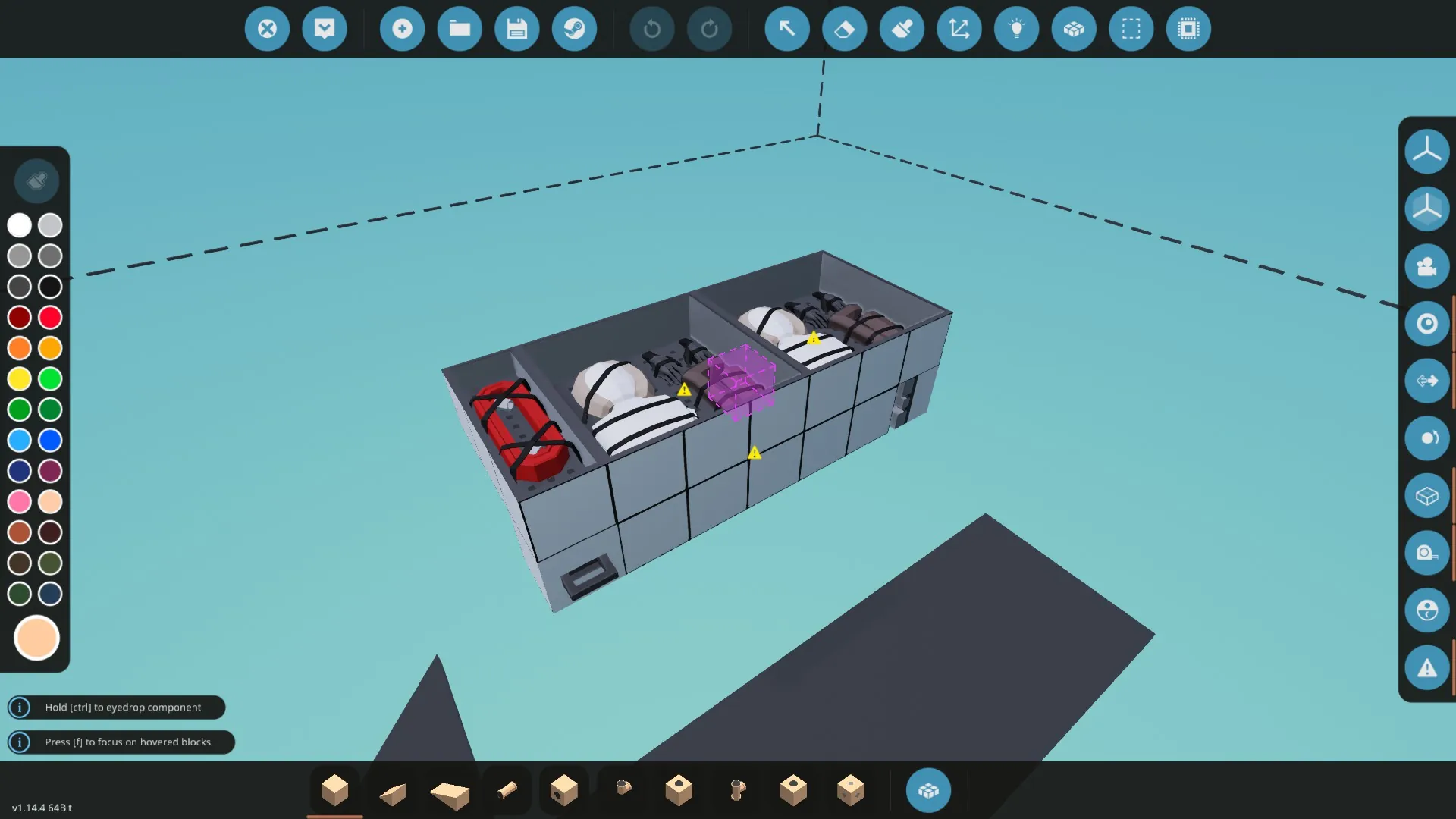Select the paint brush tool in top toolbar

click(902, 29)
